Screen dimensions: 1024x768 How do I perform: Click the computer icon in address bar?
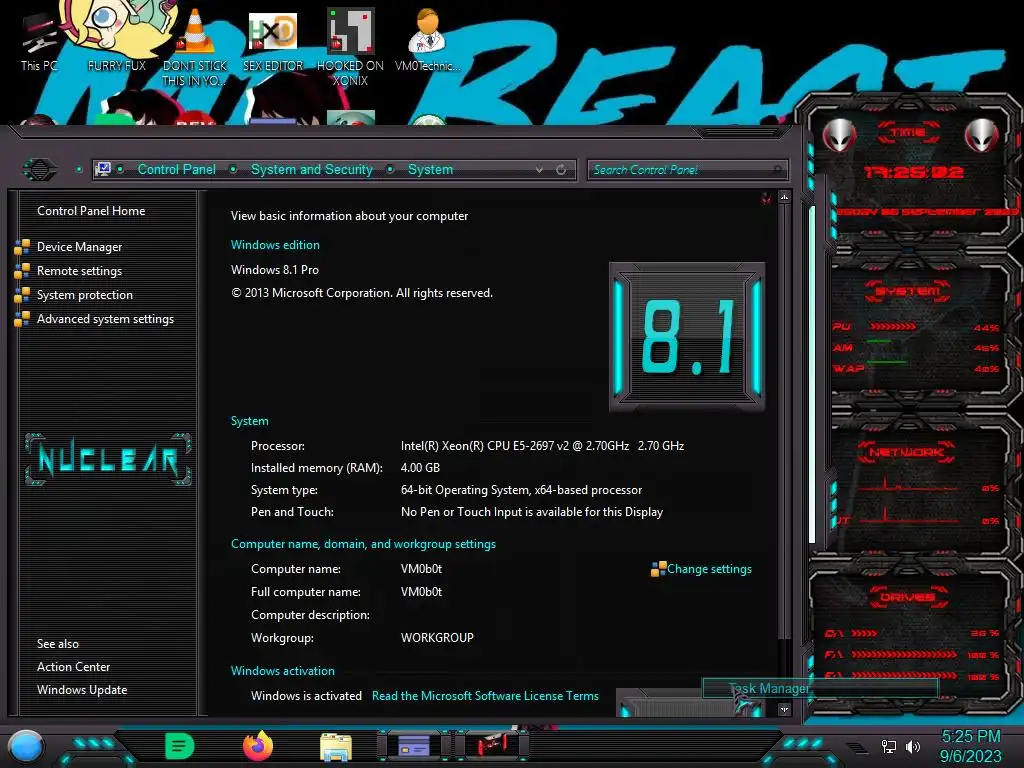pyautogui.click(x=103, y=169)
